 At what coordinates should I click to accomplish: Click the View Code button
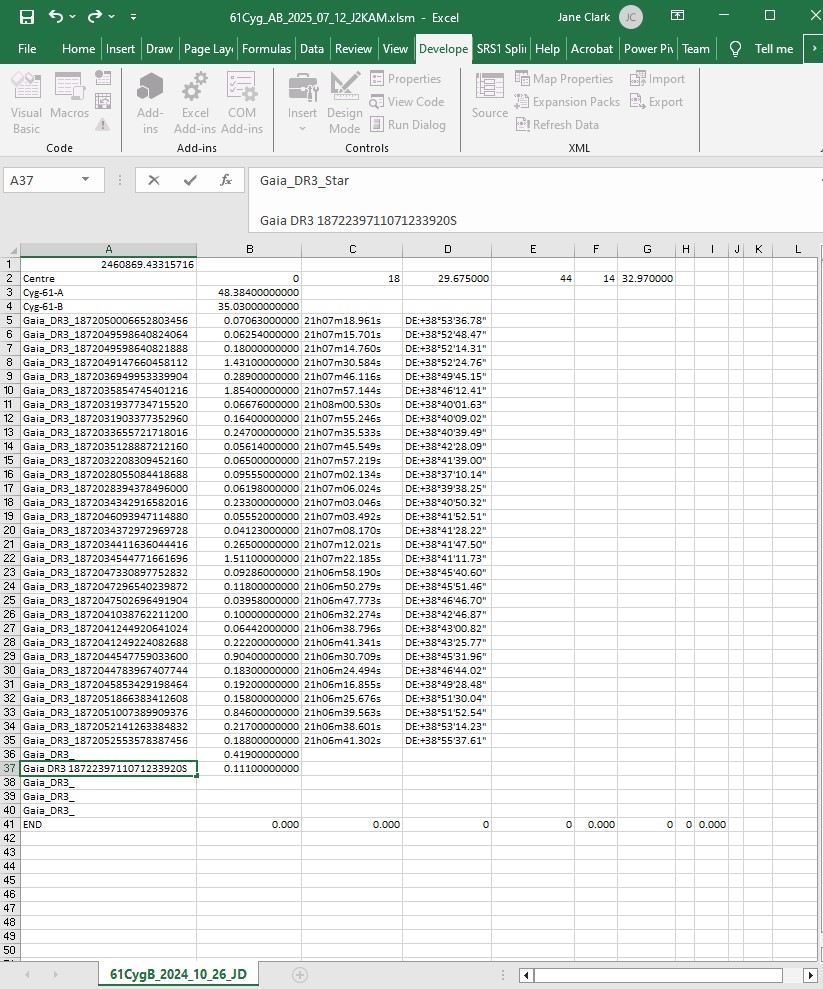click(406, 102)
